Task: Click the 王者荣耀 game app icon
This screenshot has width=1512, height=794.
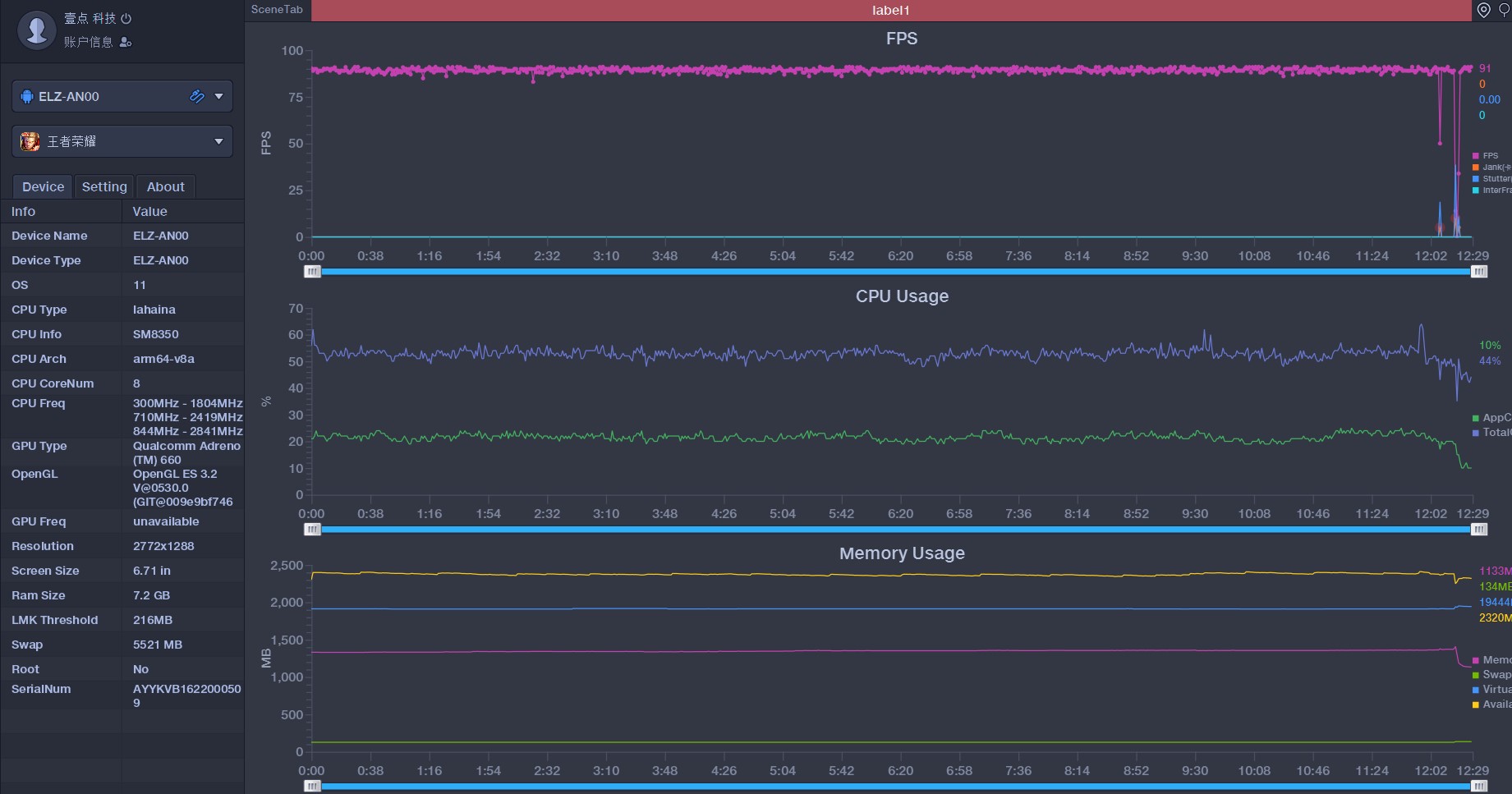Action: pyautogui.click(x=30, y=141)
